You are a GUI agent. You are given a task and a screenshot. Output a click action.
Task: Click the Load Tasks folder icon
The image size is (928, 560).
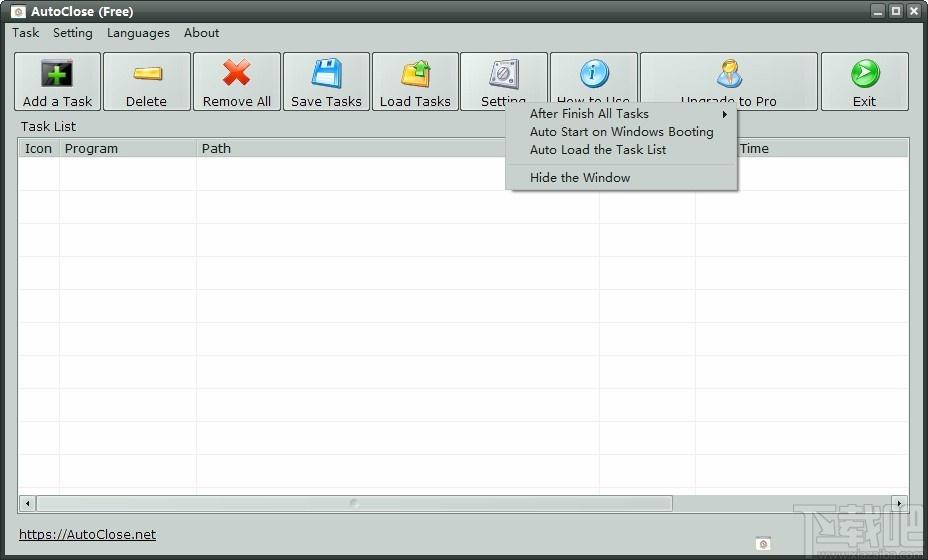[x=415, y=74]
